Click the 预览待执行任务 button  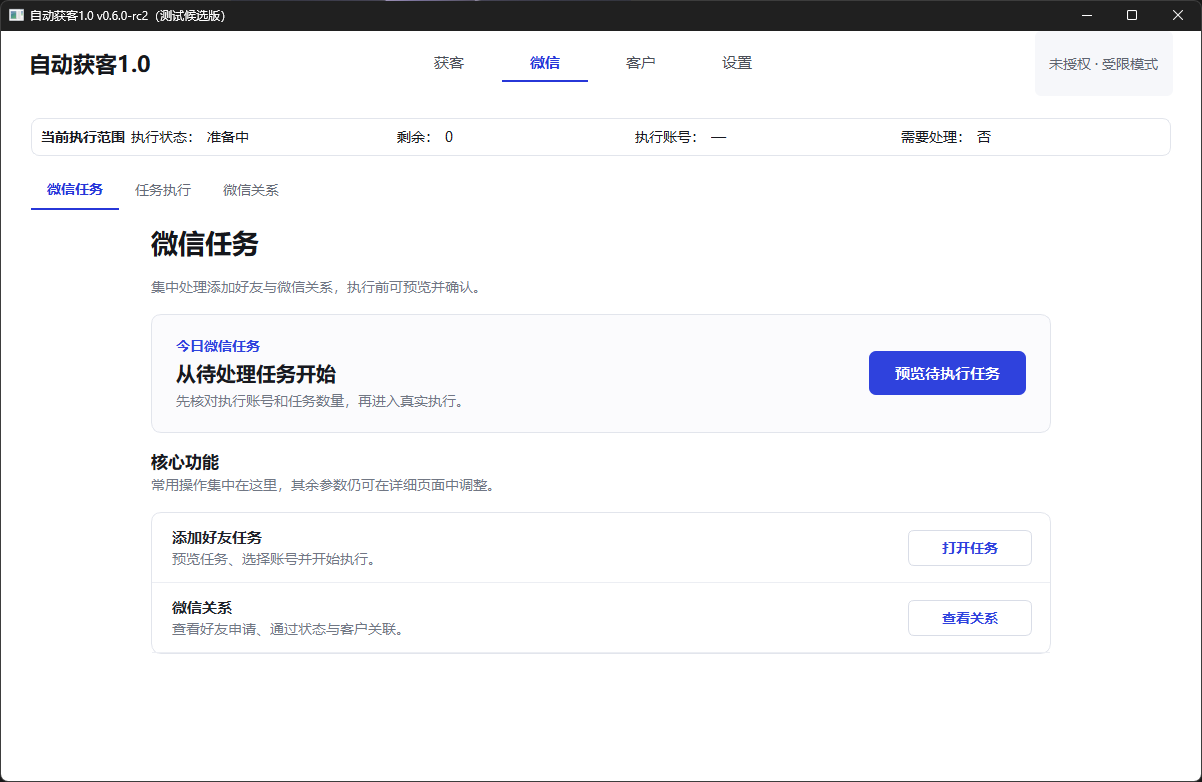tap(947, 373)
